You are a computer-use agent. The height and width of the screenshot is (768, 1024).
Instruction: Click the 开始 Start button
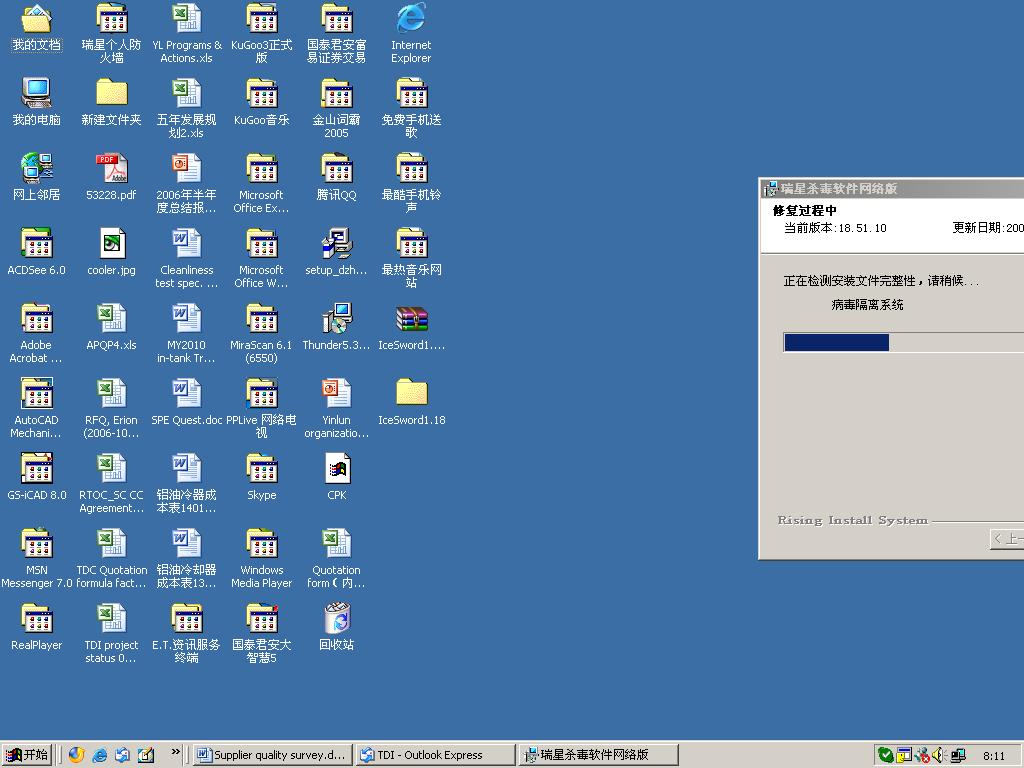pyautogui.click(x=27, y=755)
